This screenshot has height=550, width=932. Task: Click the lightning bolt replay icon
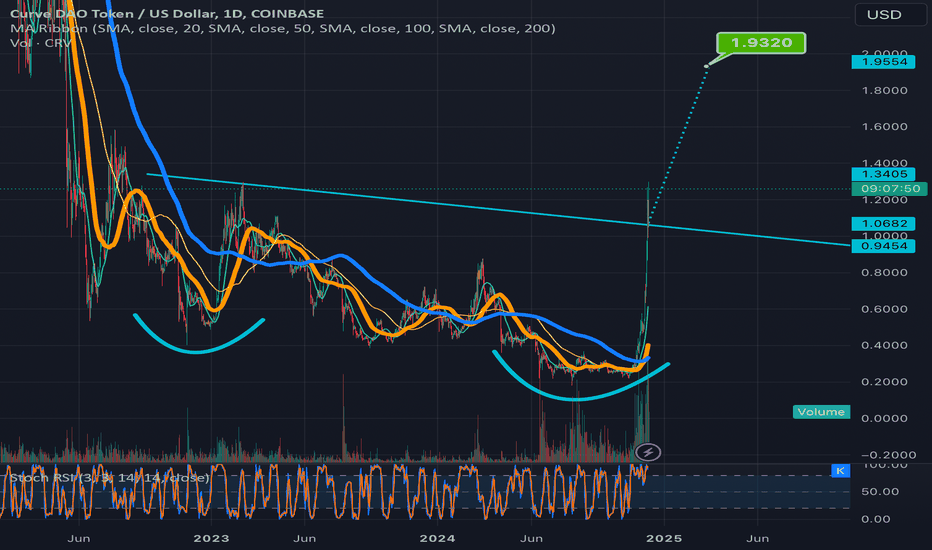648,452
